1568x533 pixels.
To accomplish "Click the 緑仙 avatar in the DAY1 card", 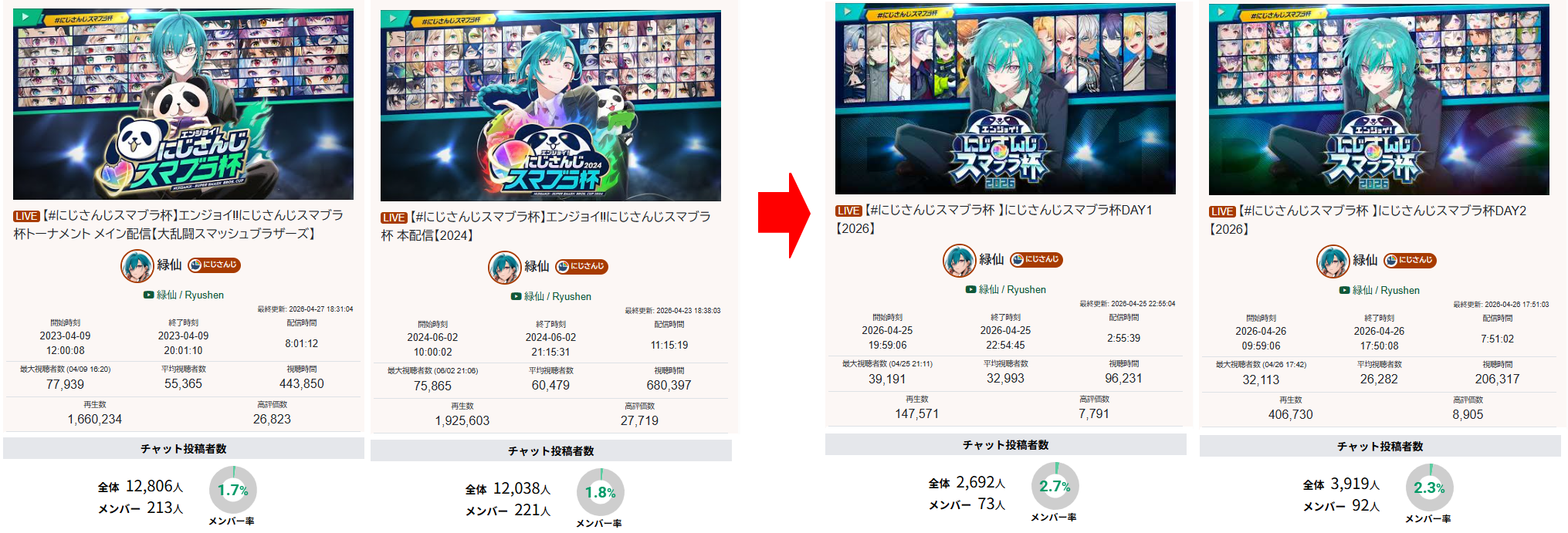I will point(960,261).
